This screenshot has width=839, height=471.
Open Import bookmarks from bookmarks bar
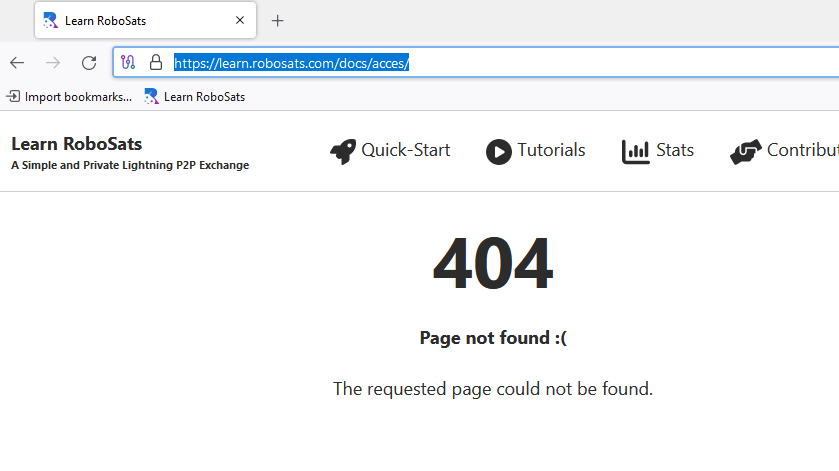click(x=69, y=97)
